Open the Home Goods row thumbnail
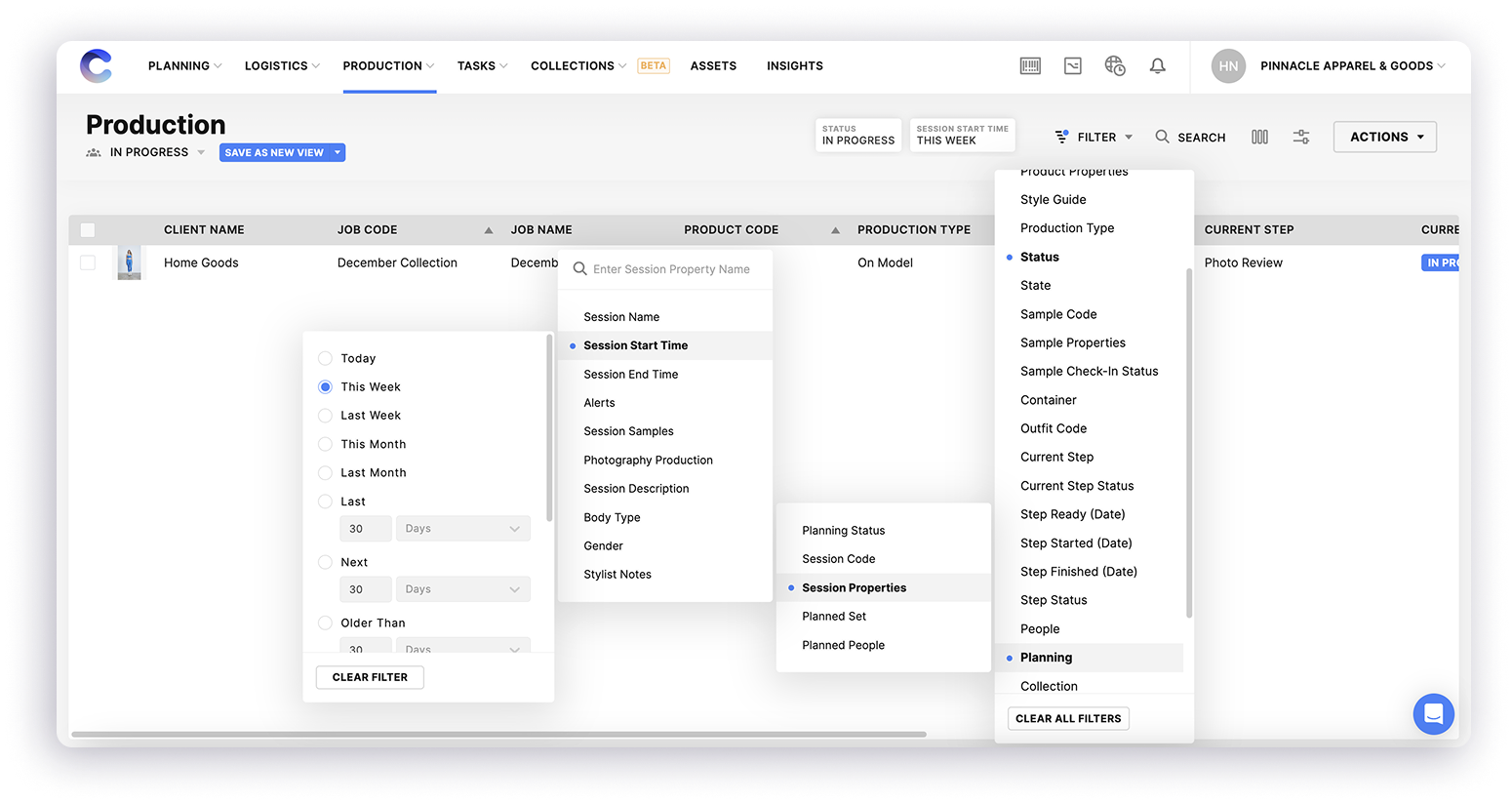The height and width of the screenshot is (804, 1512). tap(129, 262)
